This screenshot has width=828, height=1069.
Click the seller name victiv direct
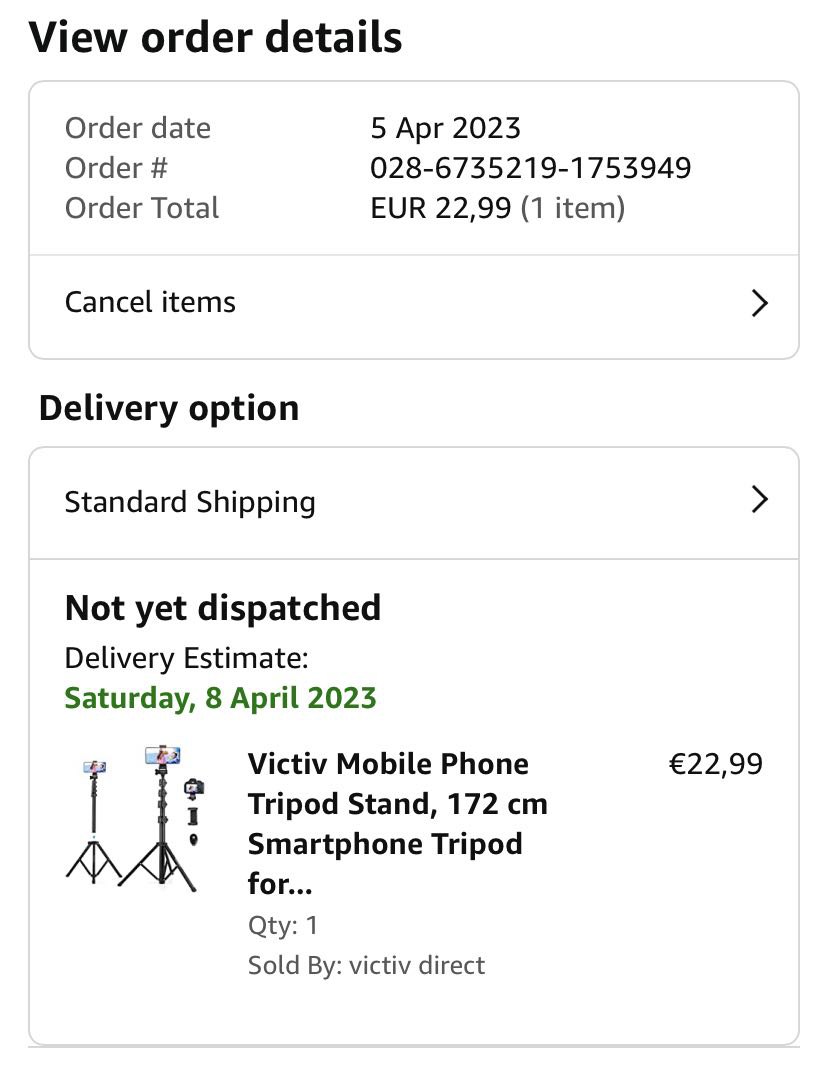(x=417, y=965)
